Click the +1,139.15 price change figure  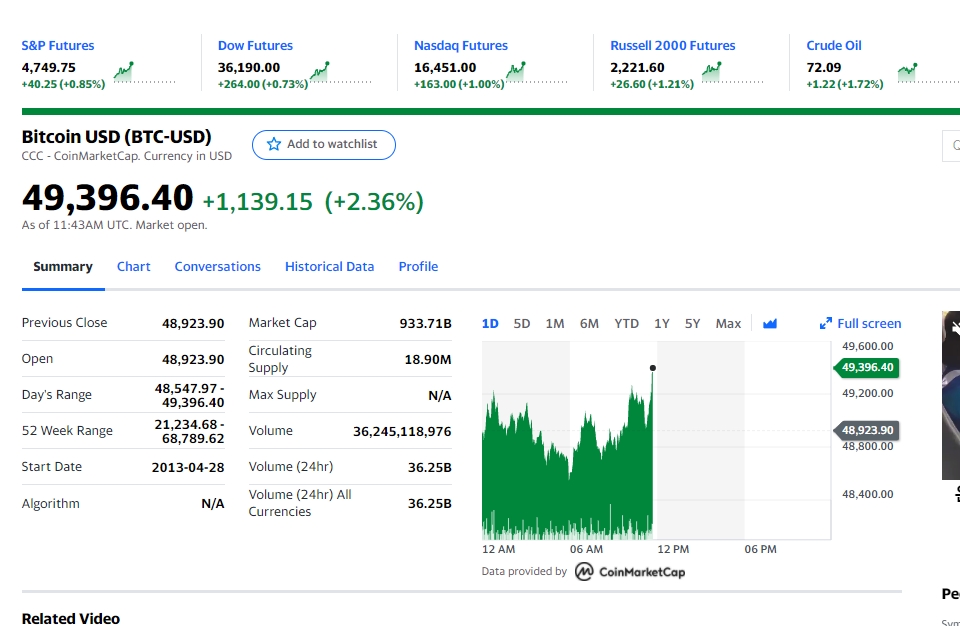click(x=258, y=202)
